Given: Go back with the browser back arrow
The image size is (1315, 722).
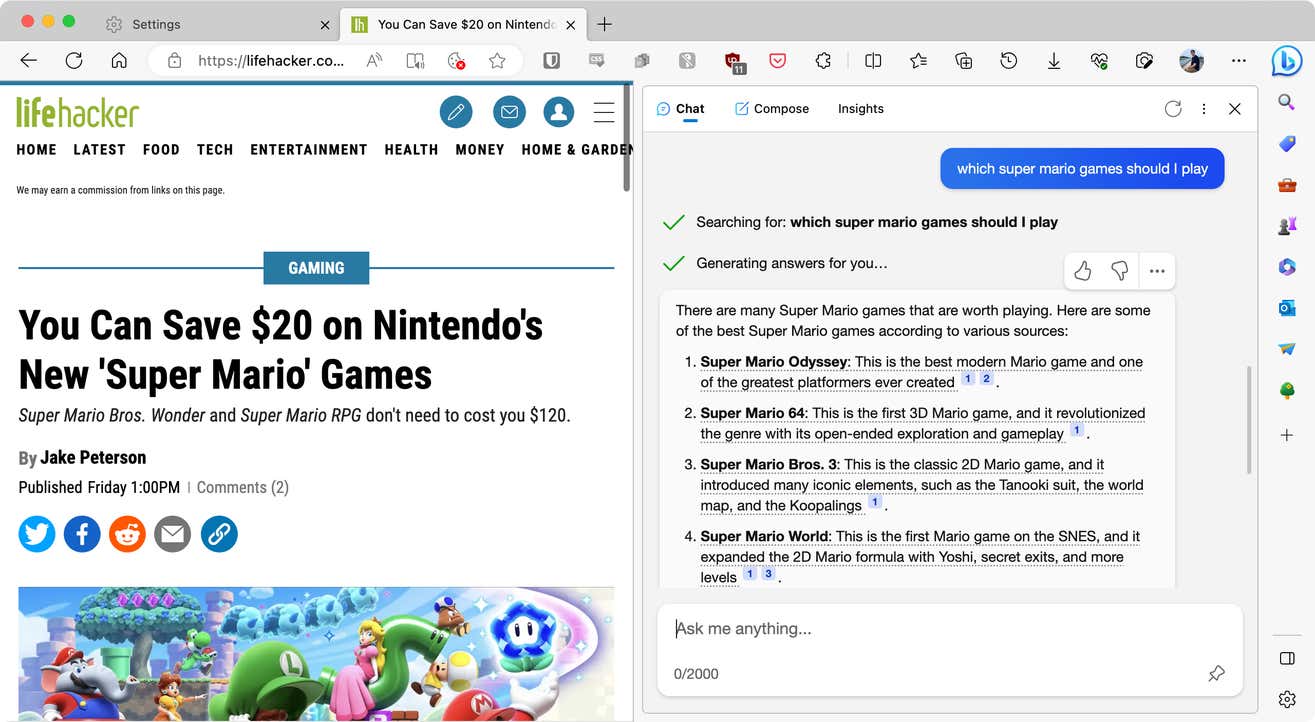Looking at the screenshot, I should [28, 61].
